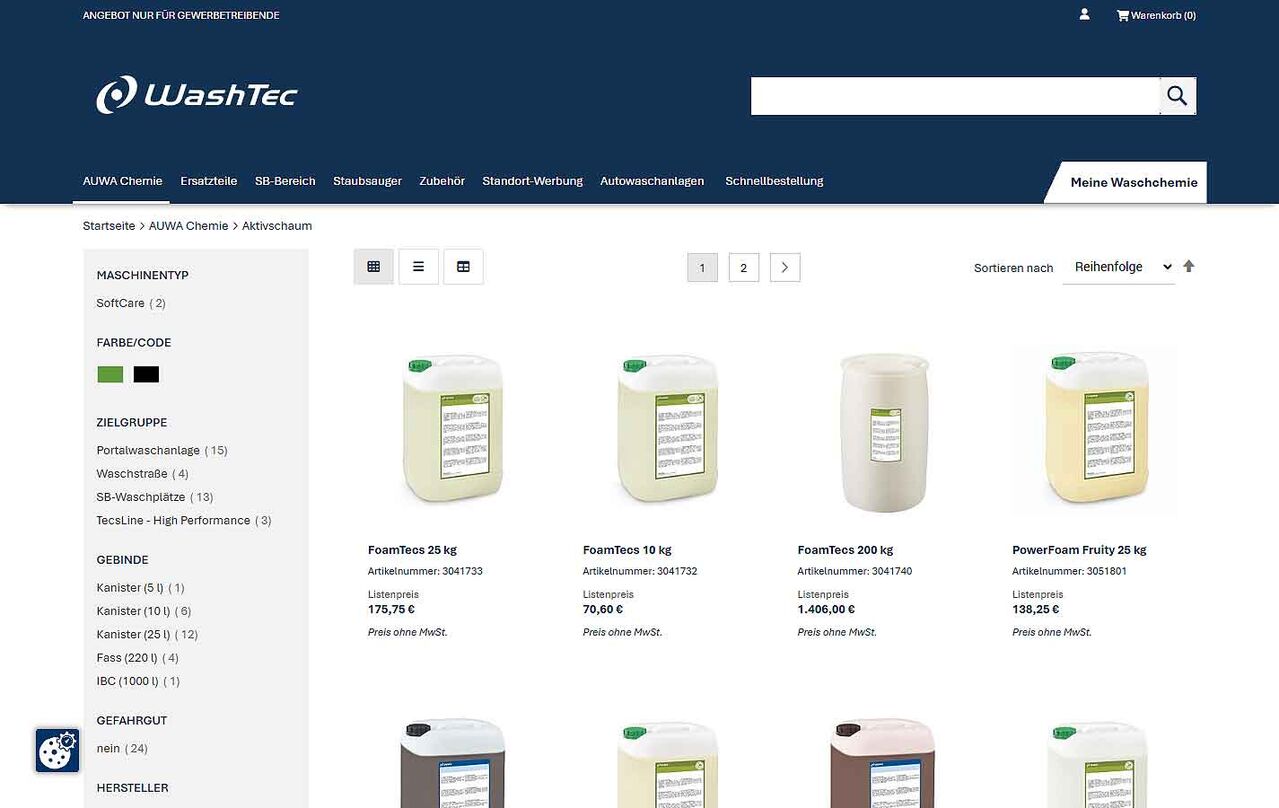Go to next results page arrow
Image resolution: width=1279 pixels, height=808 pixels.
[785, 267]
